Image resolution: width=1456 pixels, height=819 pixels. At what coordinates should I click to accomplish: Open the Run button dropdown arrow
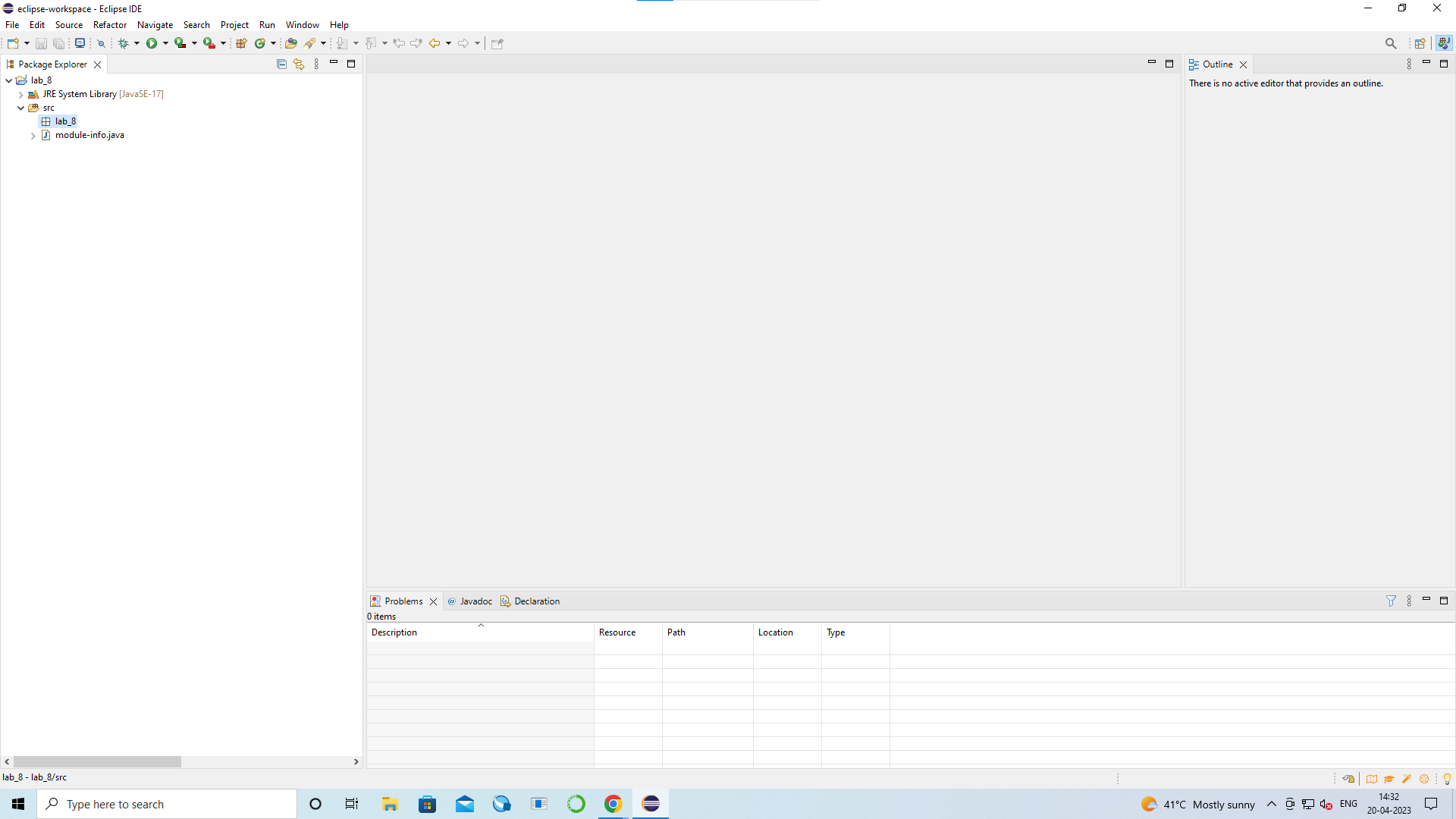(165, 43)
